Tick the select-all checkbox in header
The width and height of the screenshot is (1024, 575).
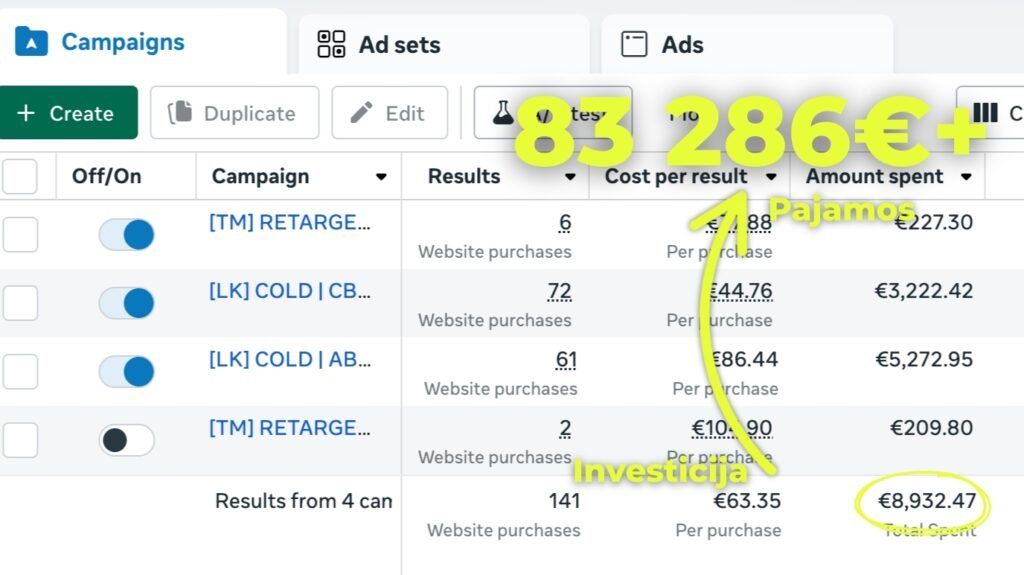[x=20, y=177]
